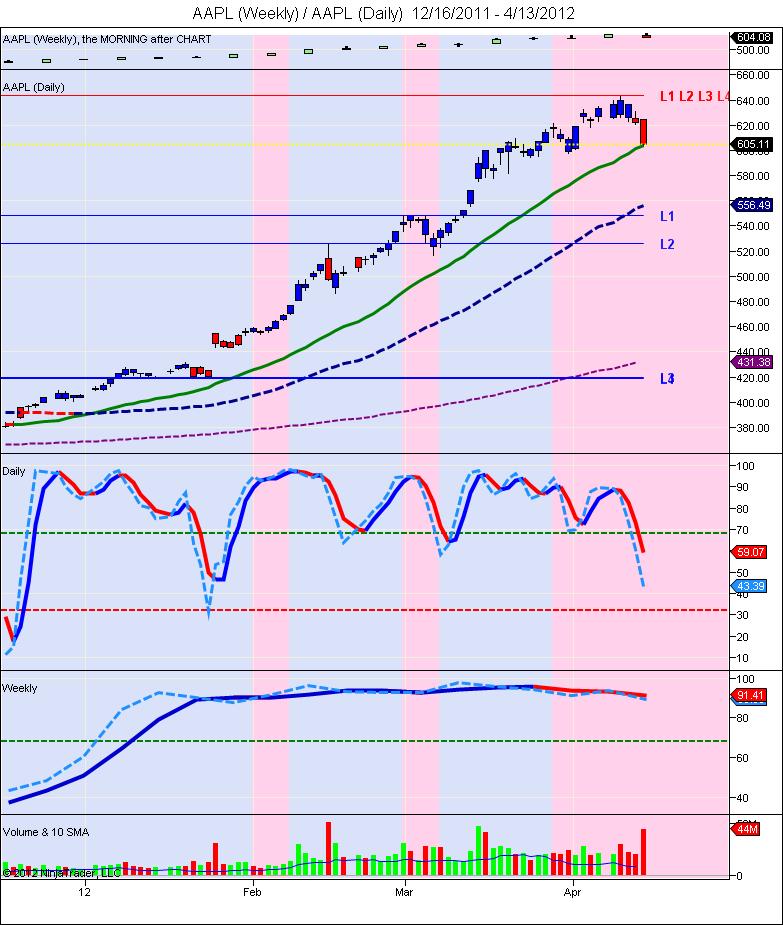
Task: Click the 59.07 daily stochastic value marker
Action: point(749,552)
